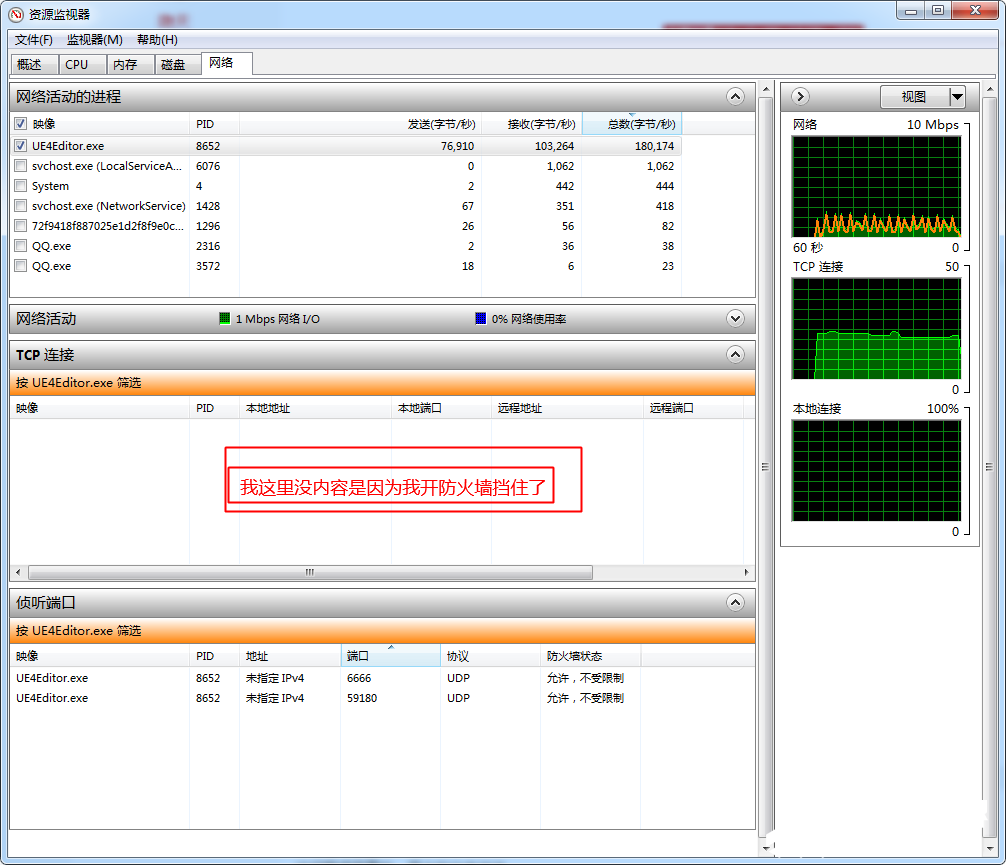Screen dimensions: 1006x865
Task: Check the svchost.exe (LocalServiceA...) checkbox
Action: tap(21, 166)
